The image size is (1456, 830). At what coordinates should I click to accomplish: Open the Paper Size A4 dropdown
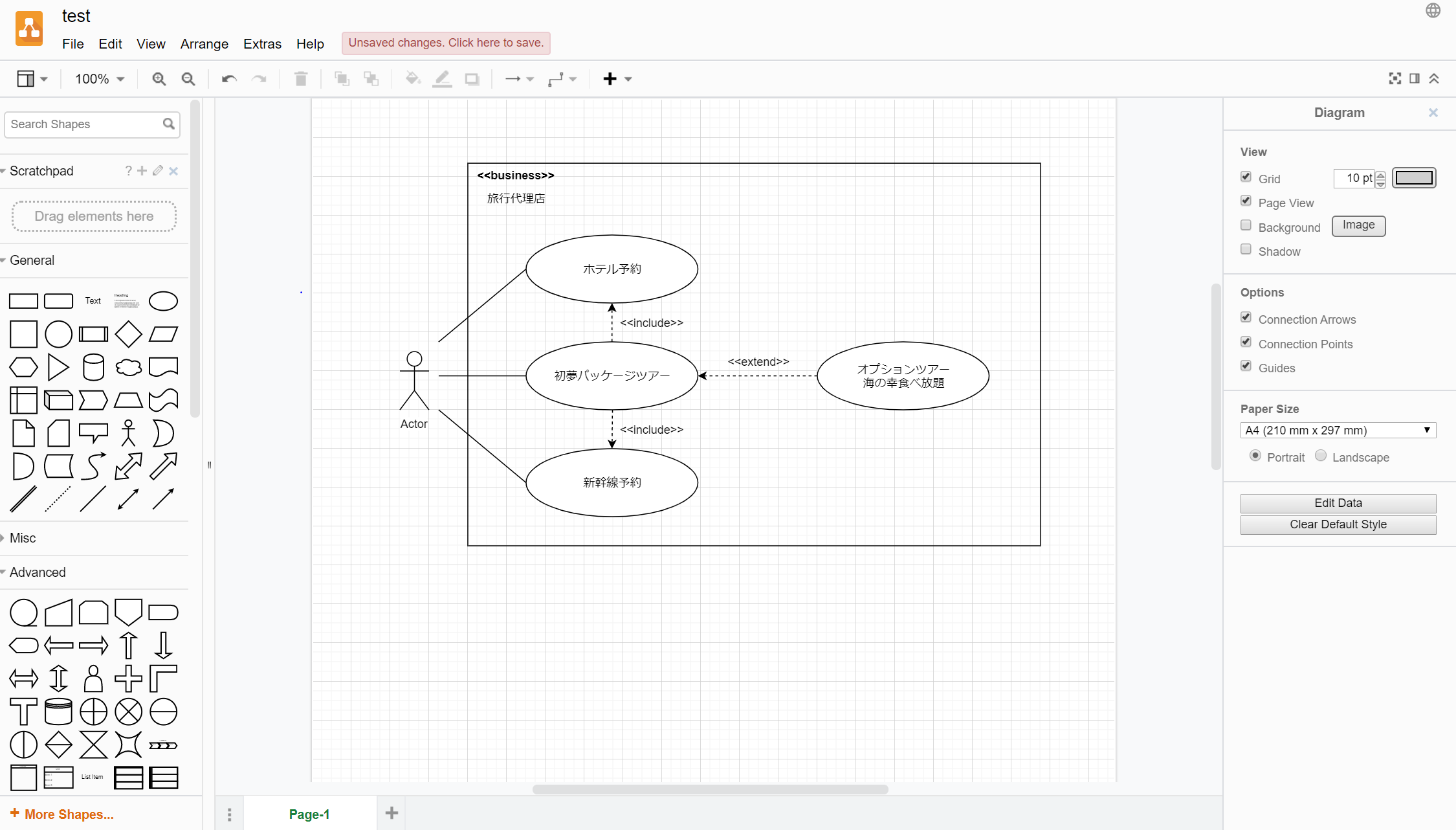pos(1338,431)
